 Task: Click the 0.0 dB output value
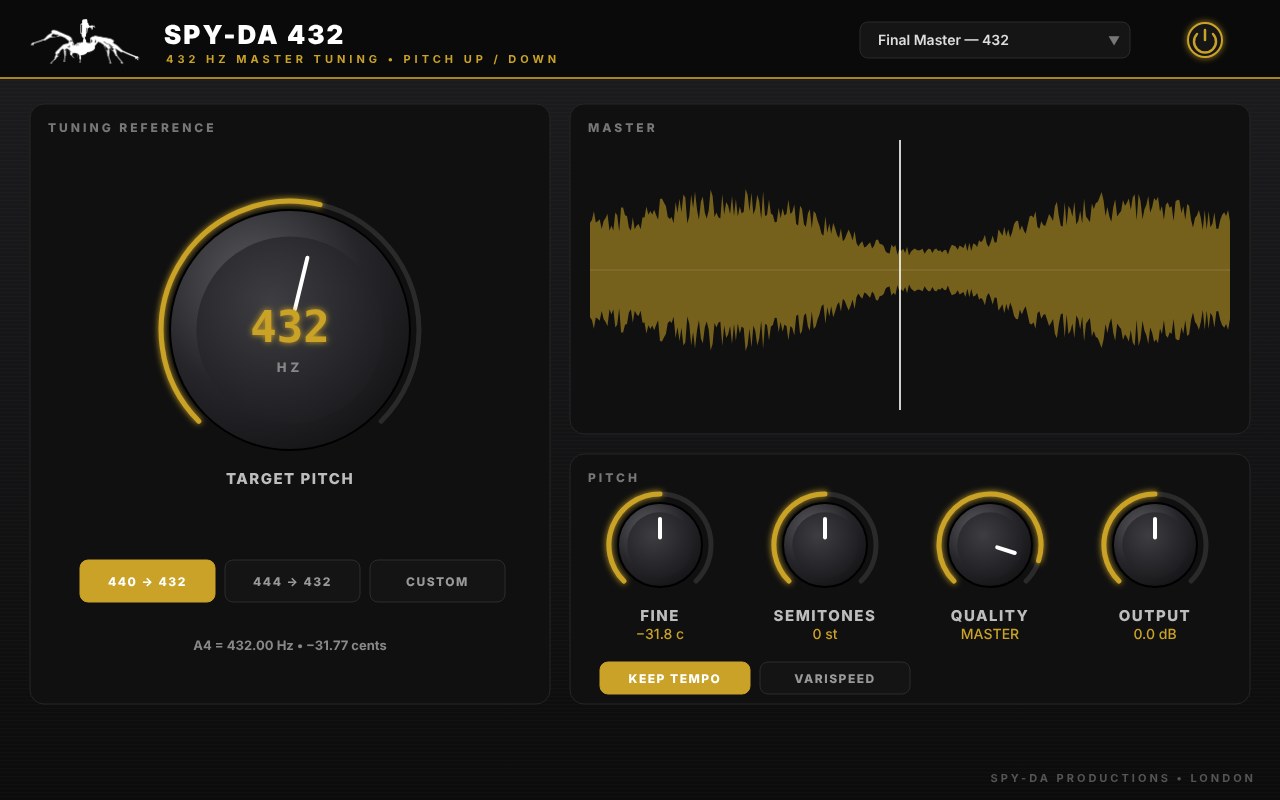[1155, 634]
